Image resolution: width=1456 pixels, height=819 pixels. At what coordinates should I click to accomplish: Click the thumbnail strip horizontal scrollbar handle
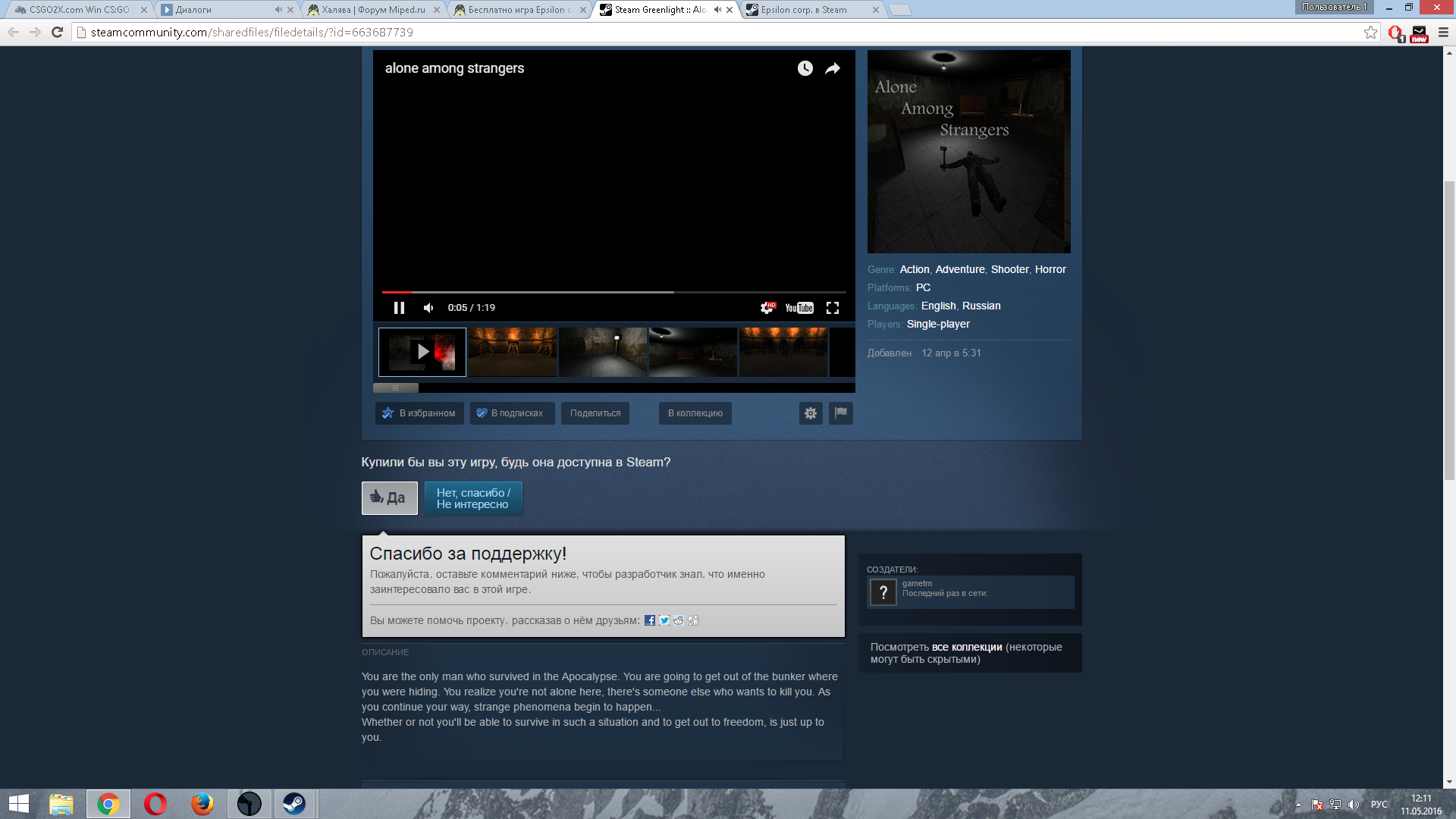[x=395, y=388]
